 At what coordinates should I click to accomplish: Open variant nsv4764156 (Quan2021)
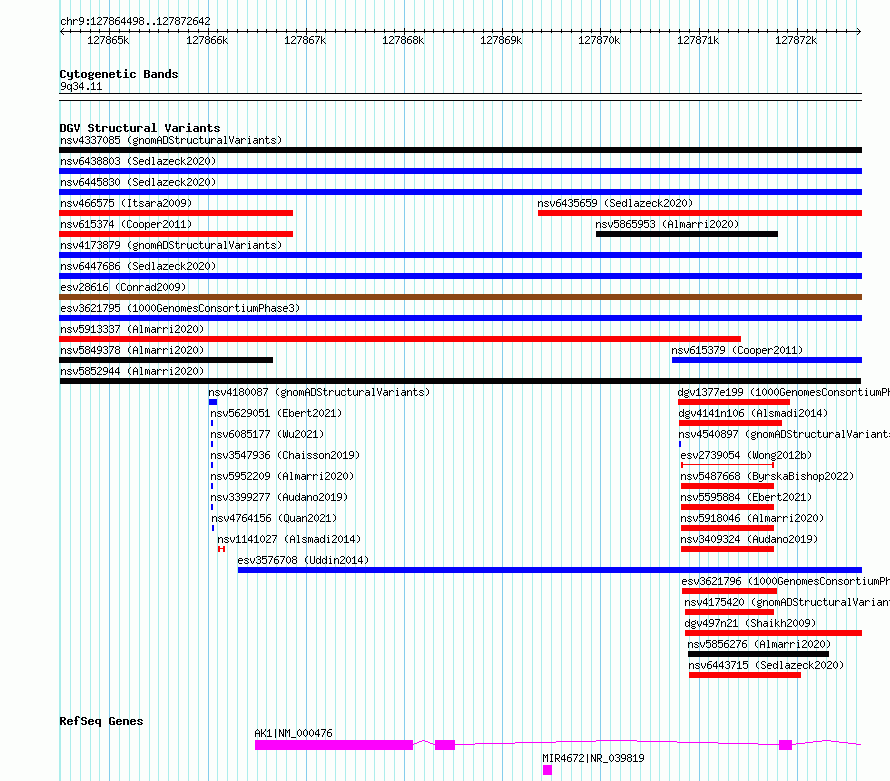pos(274,518)
